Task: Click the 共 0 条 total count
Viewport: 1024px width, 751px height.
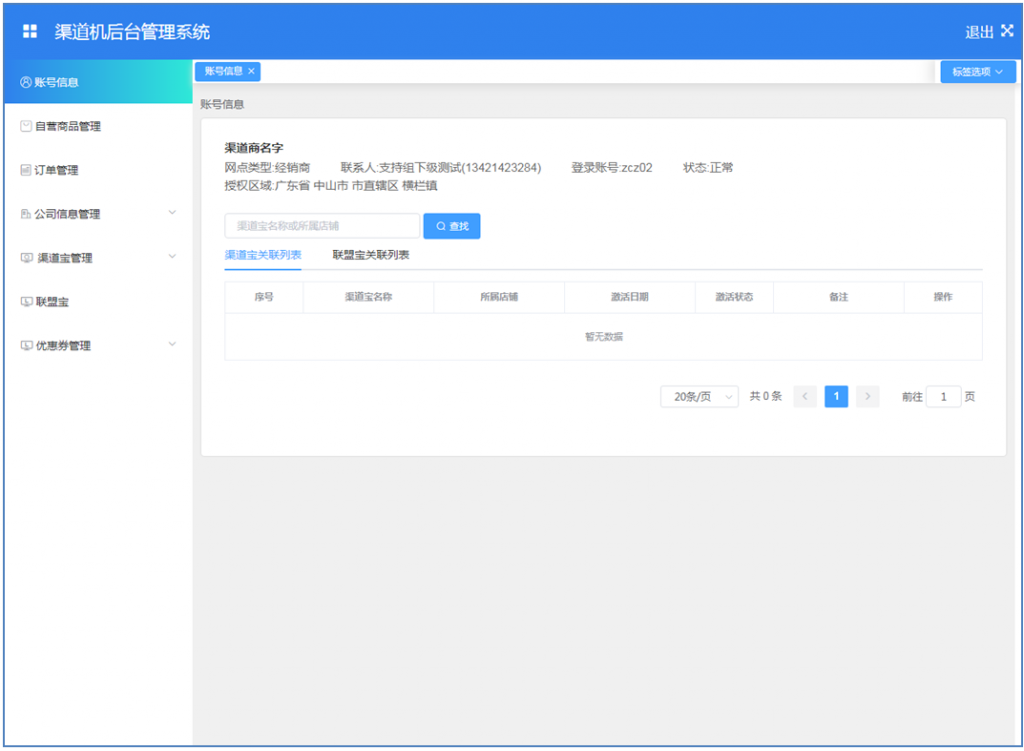Action: pyautogui.click(x=765, y=396)
